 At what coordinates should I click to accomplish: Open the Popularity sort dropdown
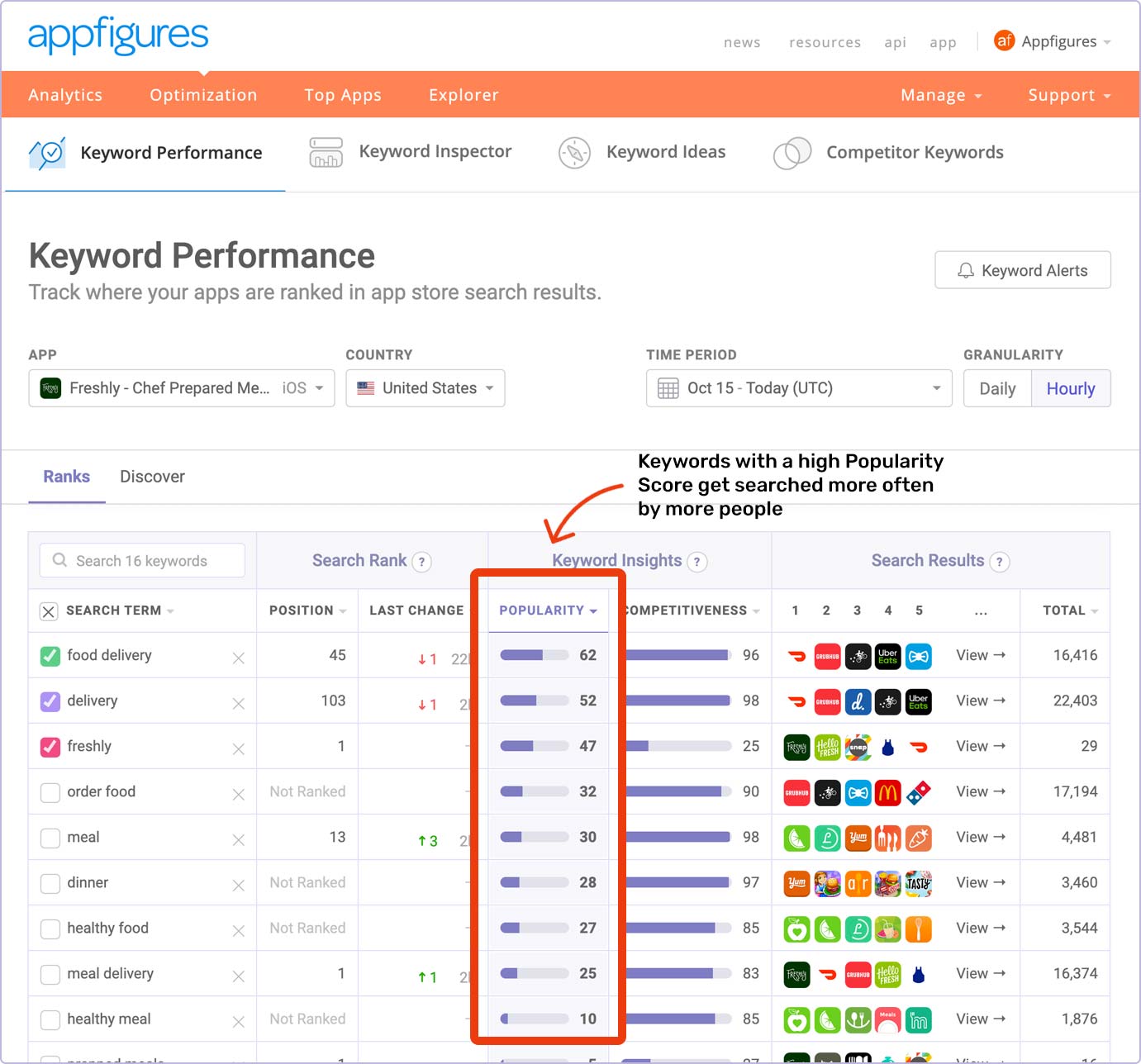click(x=547, y=610)
